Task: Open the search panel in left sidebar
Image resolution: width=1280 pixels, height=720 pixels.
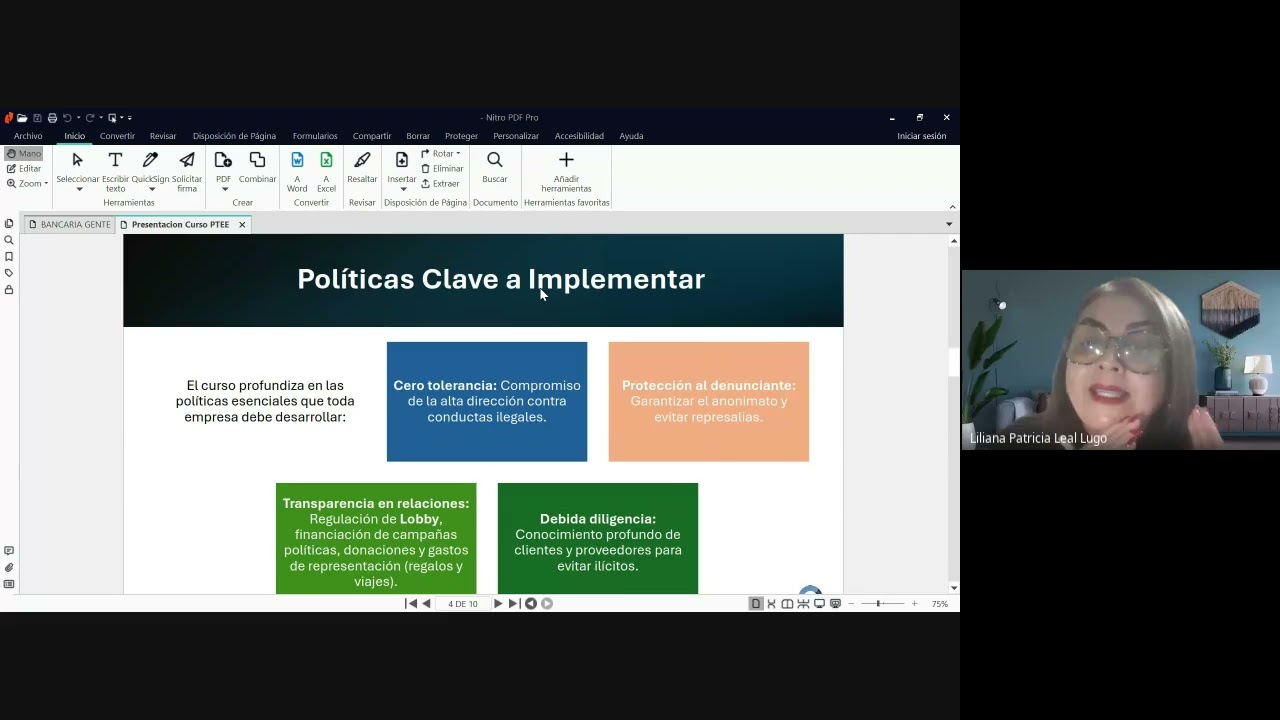Action: tap(9, 240)
